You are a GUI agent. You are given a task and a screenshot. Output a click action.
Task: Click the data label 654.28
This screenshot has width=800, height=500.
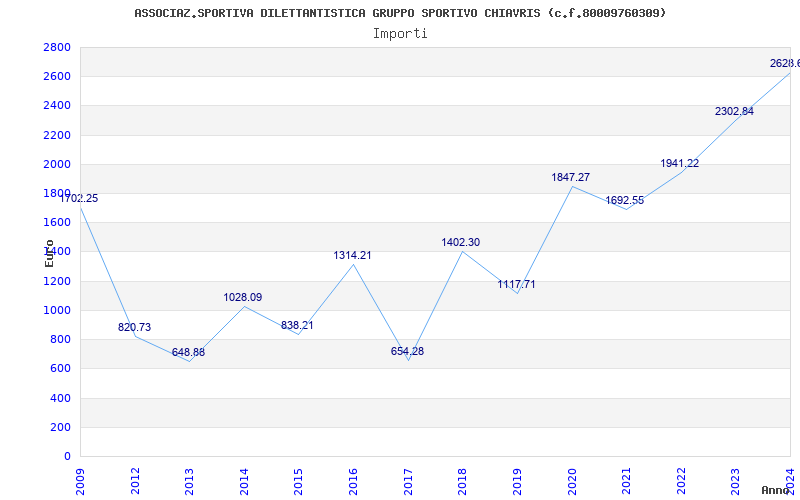click(x=407, y=352)
